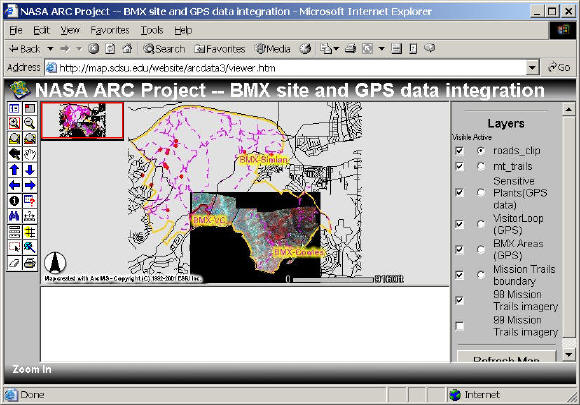Open the Edit menu
The height and width of the screenshot is (405, 580).
pyautogui.click(x=41, y=30)
